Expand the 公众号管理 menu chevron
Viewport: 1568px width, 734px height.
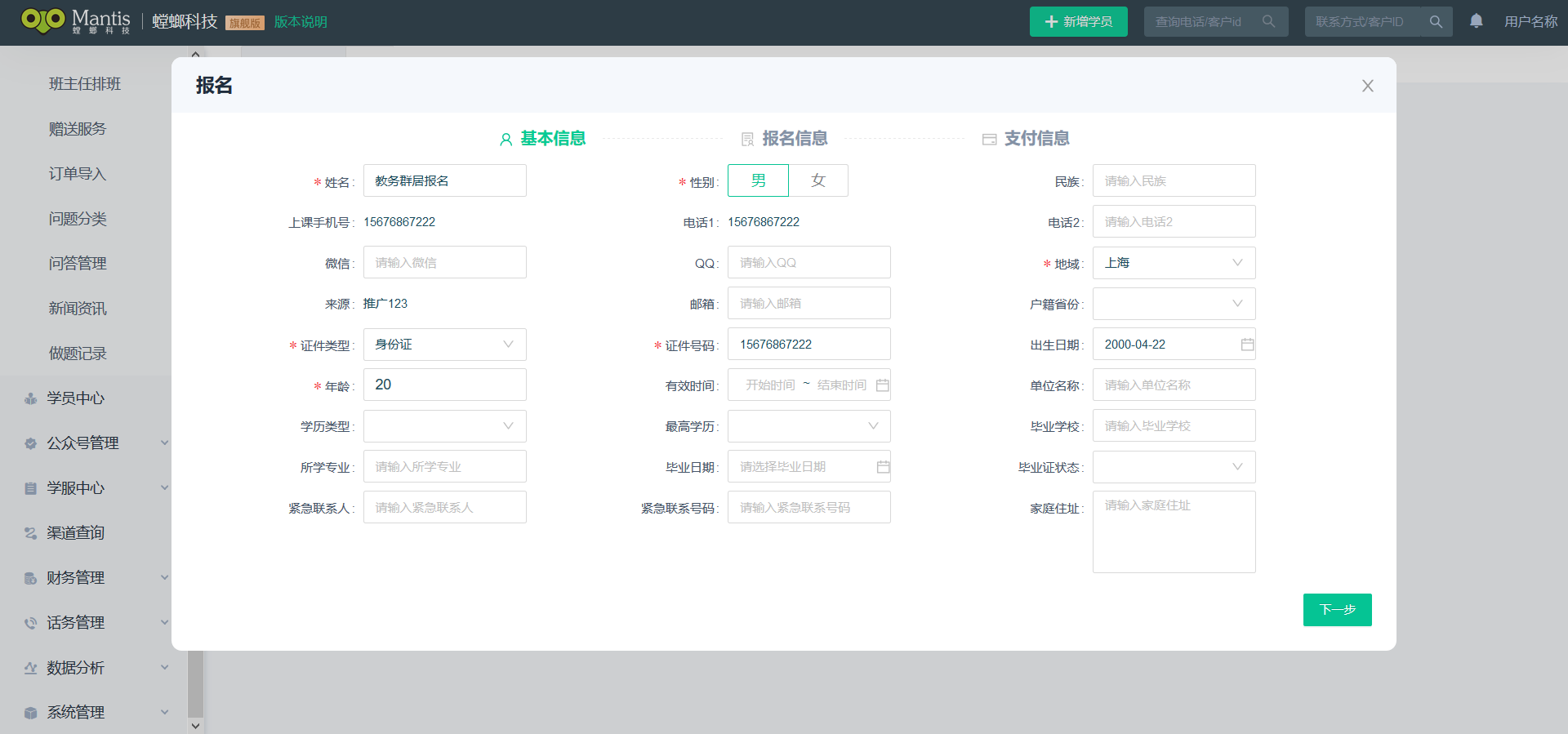tap(164, 443)
